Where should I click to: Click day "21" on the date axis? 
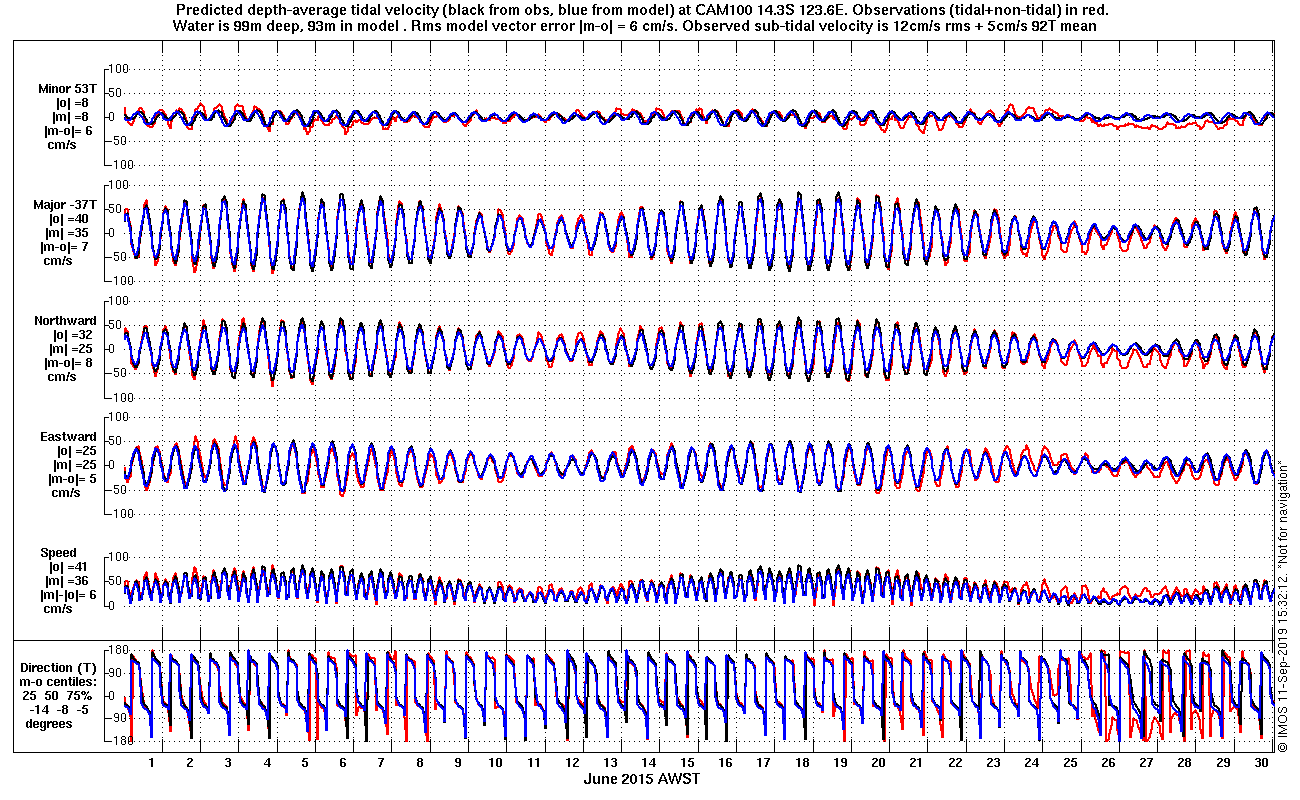point(917,763)
